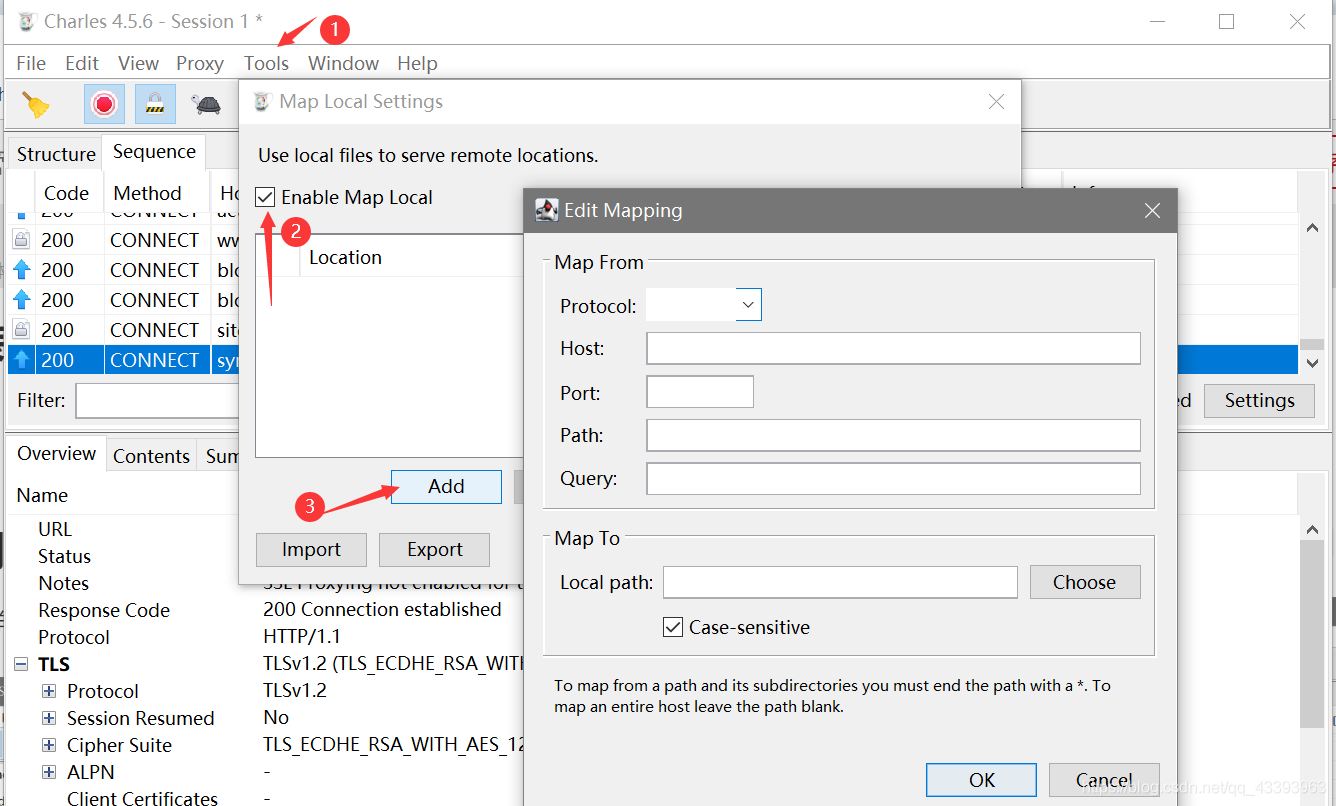Switch to the Sequence tab
The height and width of the screenshot is (806, 1336).
click(x=154, y=152)
